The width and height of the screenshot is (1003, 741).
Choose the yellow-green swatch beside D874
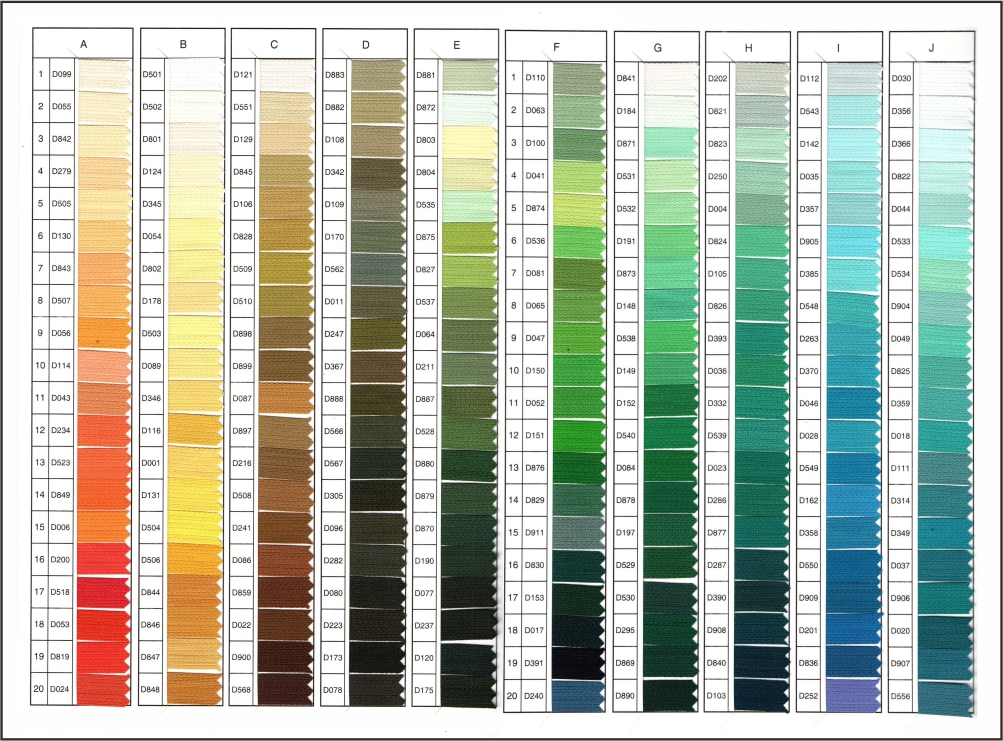pos(579,208)
